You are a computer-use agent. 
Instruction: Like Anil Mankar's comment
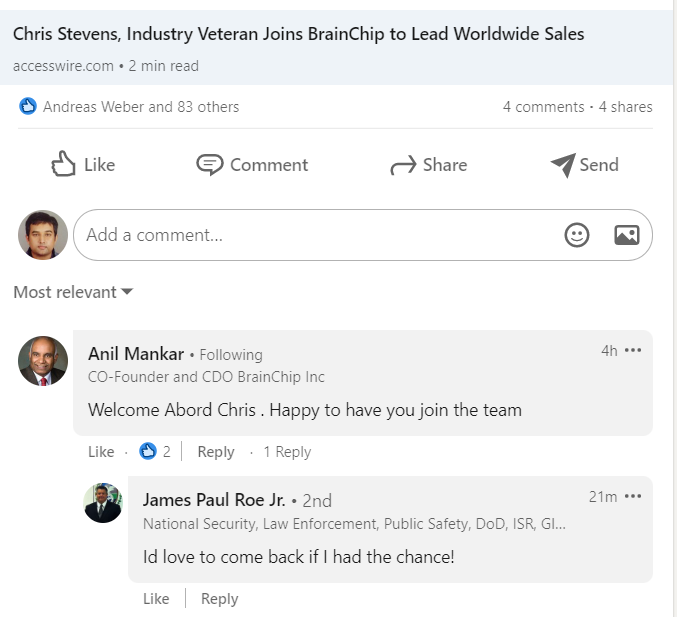point(101,452)
